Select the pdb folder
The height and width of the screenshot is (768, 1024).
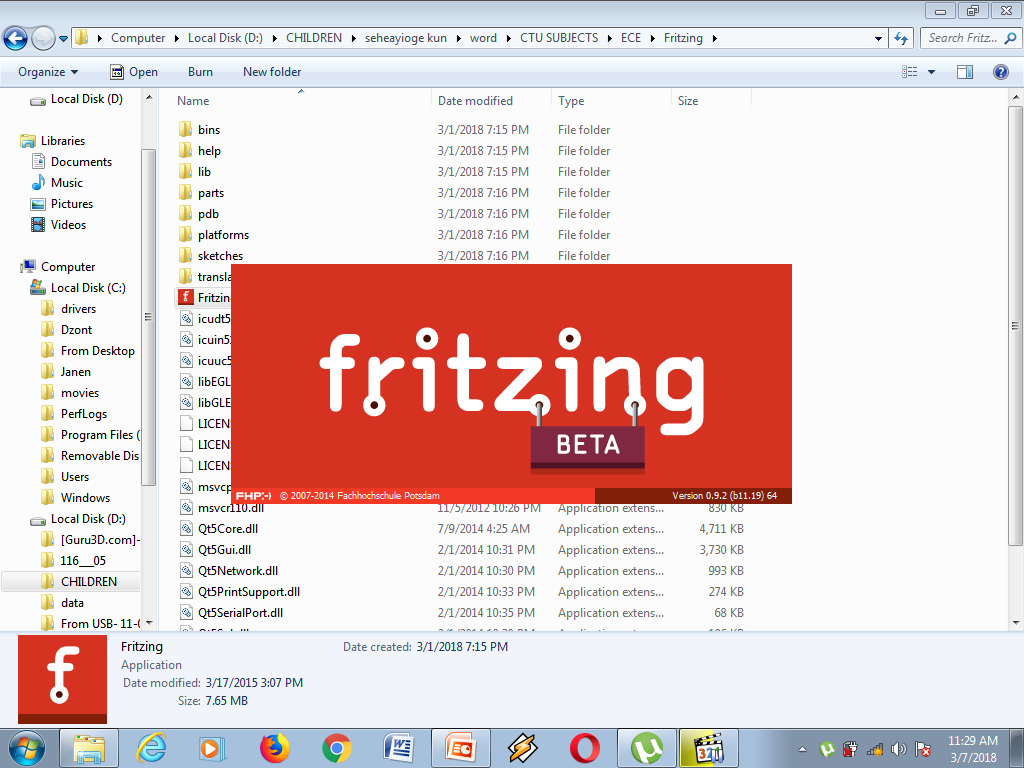tap(208, 214)
